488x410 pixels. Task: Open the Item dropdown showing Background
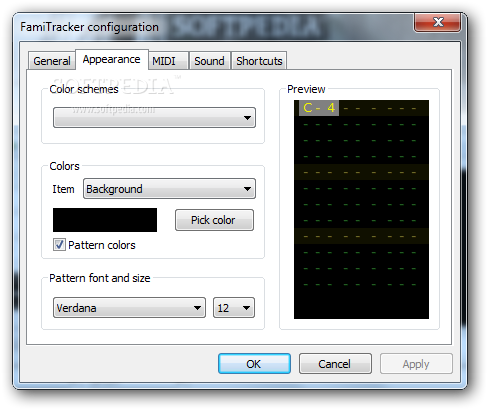[169, 189]
